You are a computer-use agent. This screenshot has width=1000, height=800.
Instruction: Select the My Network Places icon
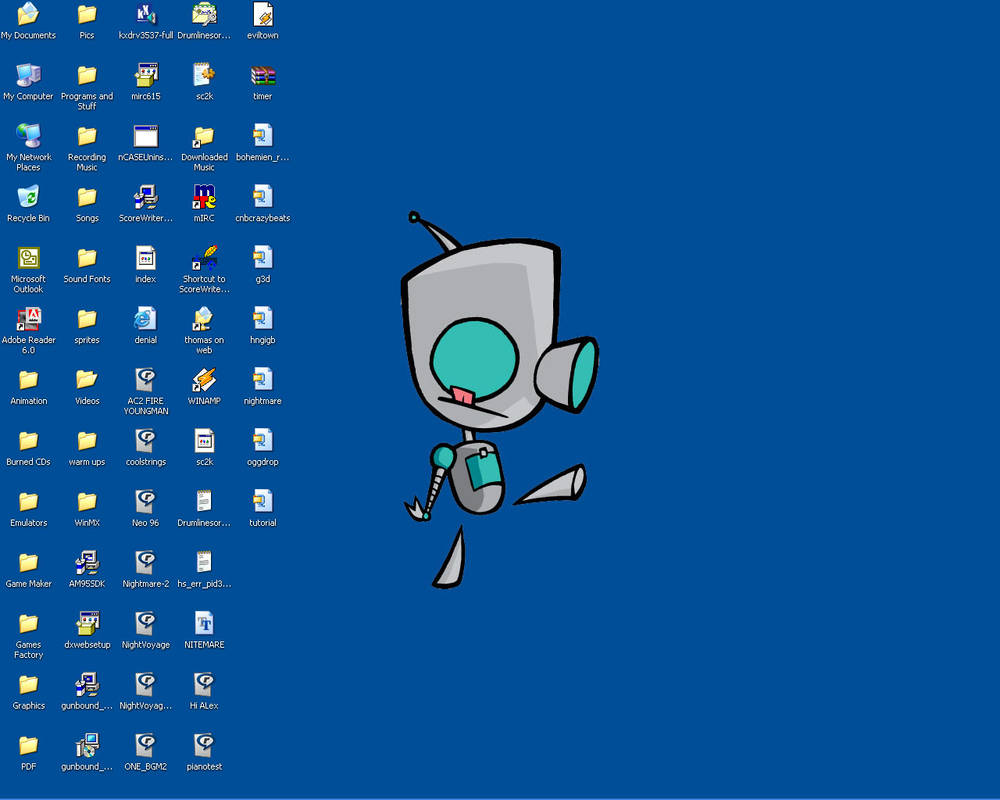coord(28,147)
